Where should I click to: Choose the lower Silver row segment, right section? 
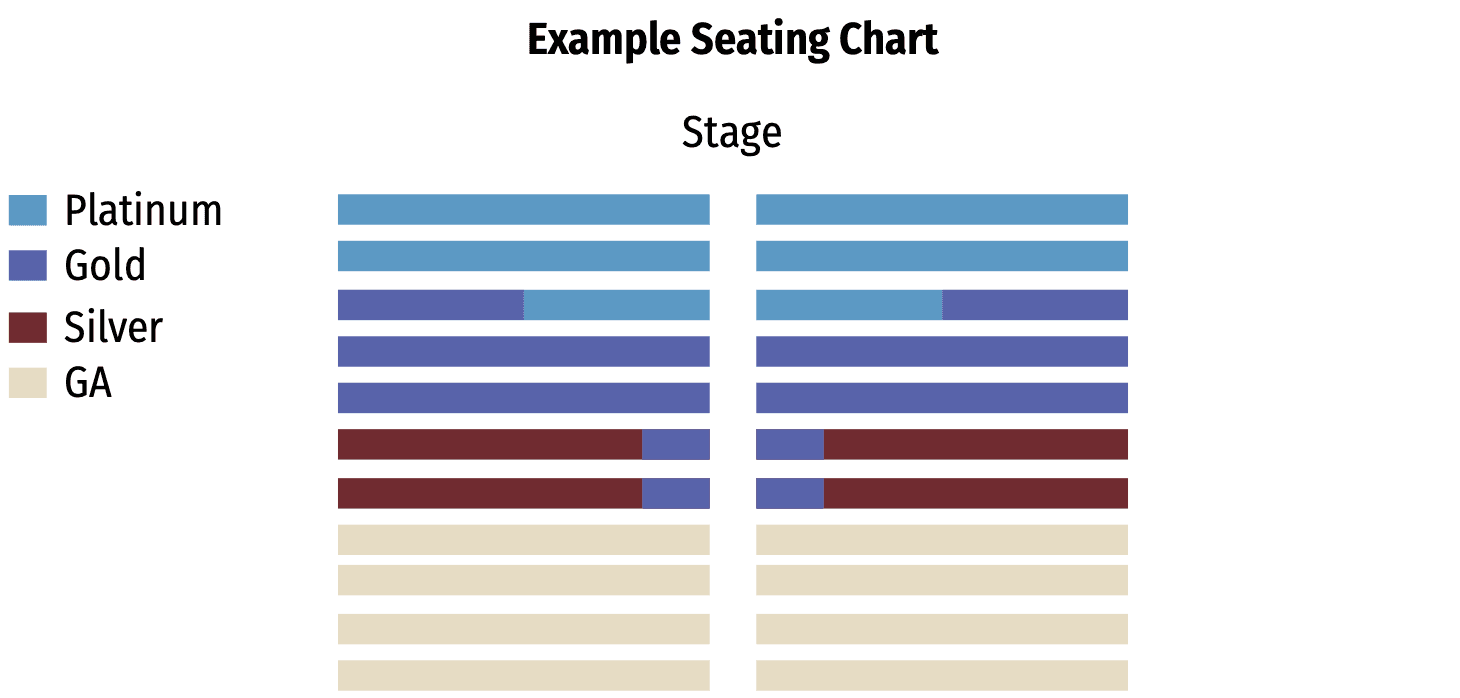point(975,493)
